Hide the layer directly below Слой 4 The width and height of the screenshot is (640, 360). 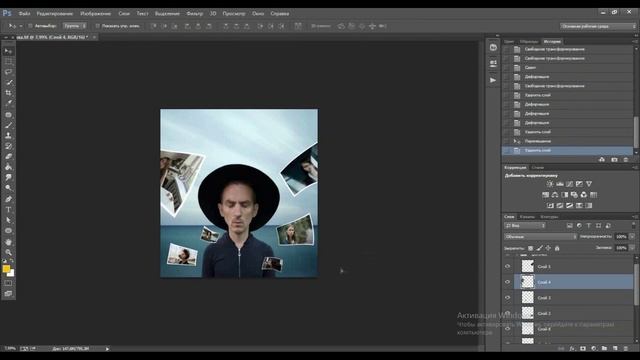(508, 298)
